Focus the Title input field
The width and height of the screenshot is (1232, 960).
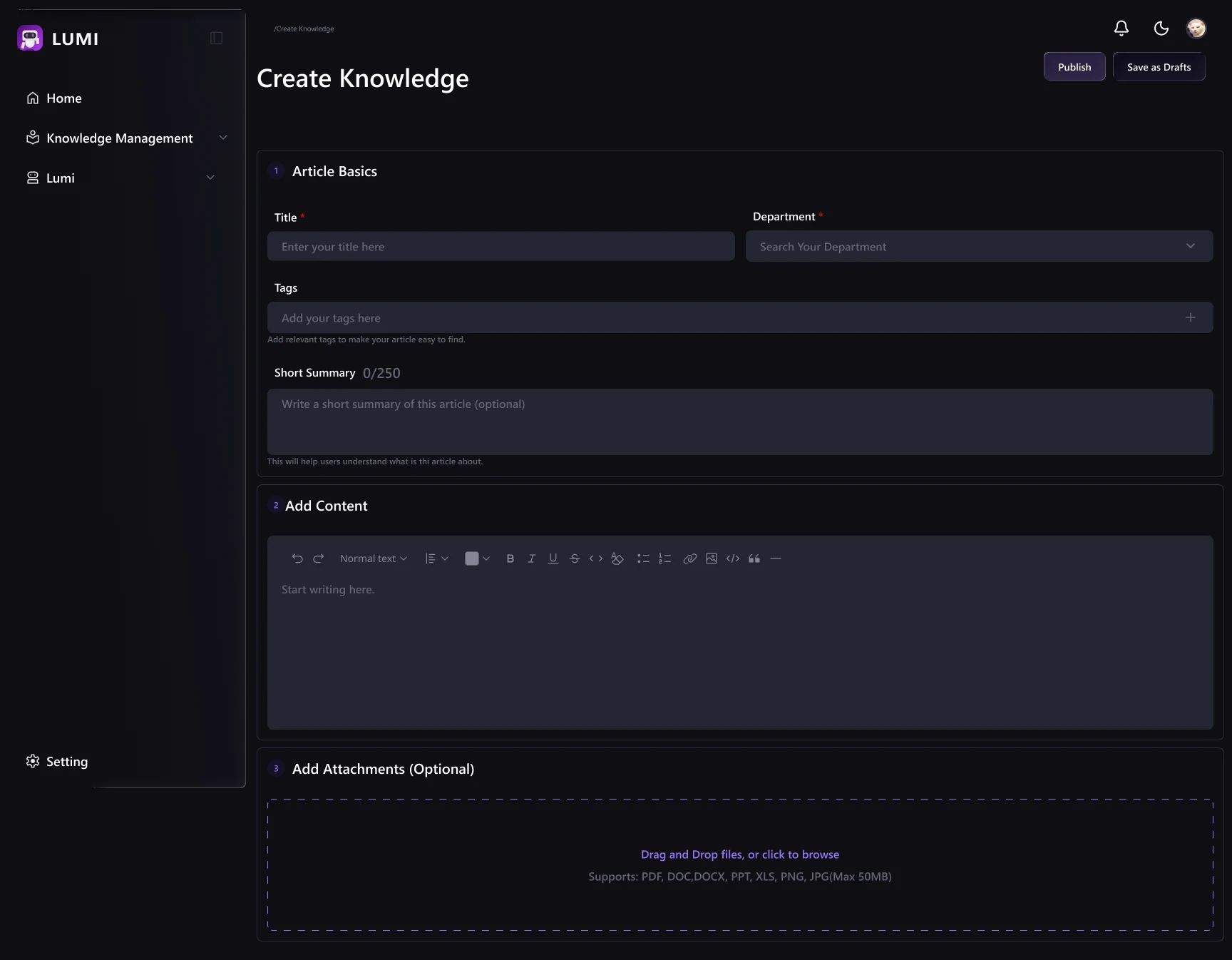pyautogui.click(x=500, y=246)
